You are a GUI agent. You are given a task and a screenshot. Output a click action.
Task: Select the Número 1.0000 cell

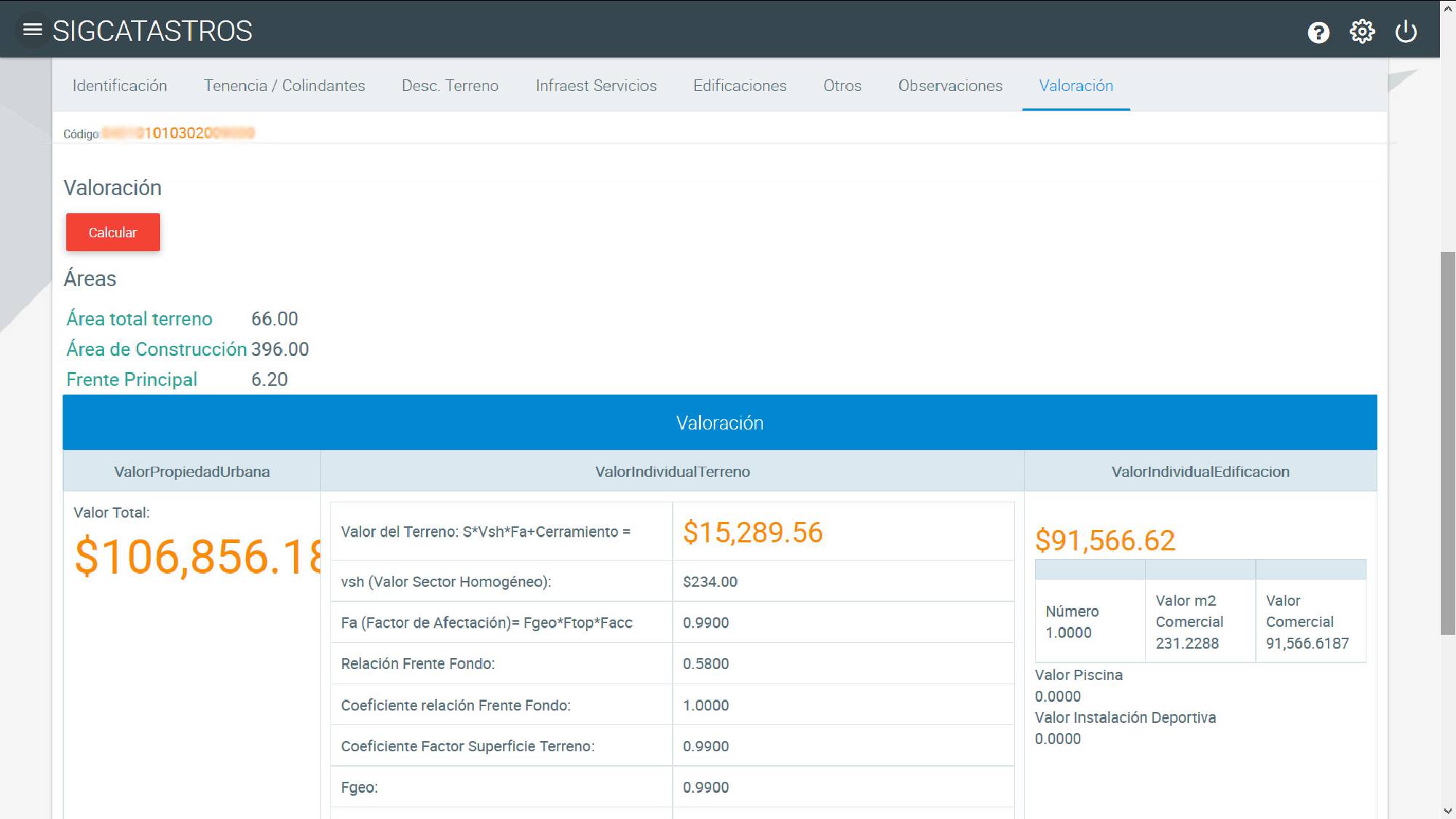point(1090,621)
